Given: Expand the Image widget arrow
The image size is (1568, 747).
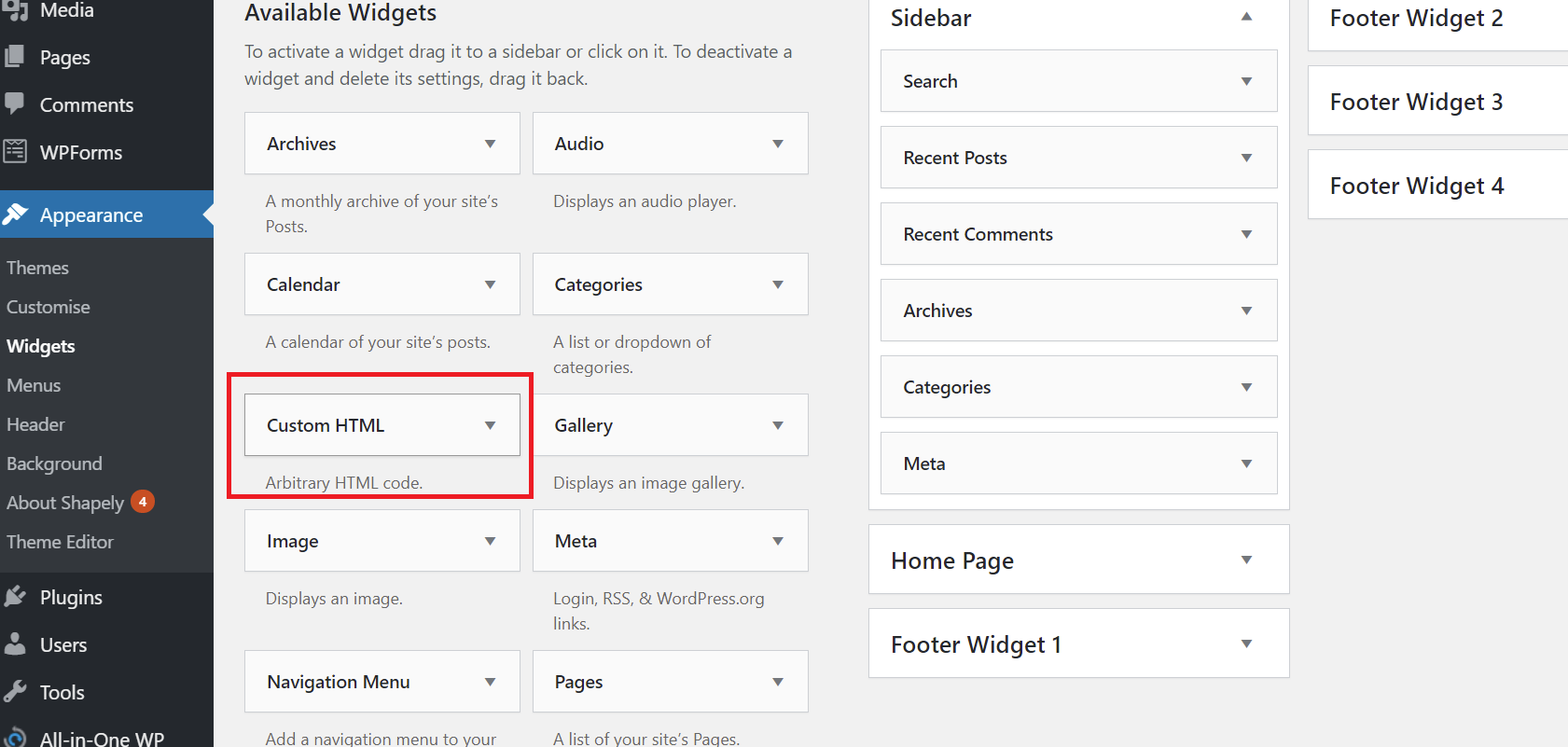Looking at the screenshot, I should point(490,541).
